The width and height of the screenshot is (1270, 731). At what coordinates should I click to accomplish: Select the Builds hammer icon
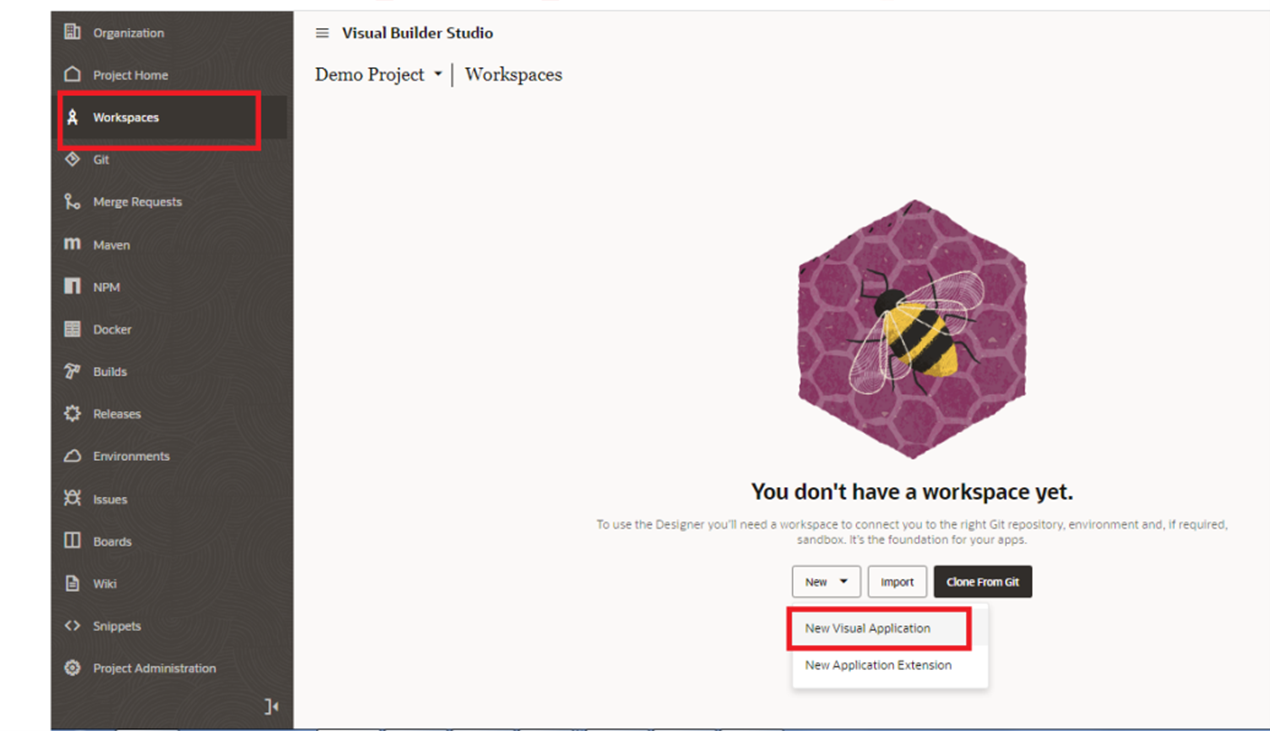tap(72, 371)
